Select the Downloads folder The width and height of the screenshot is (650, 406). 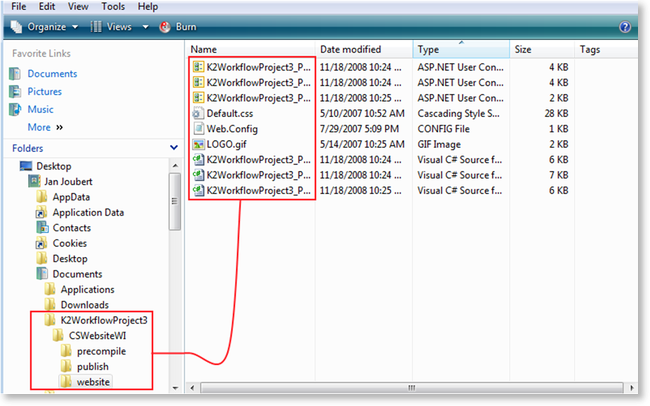pyautogui.click(x=85, y=305)
